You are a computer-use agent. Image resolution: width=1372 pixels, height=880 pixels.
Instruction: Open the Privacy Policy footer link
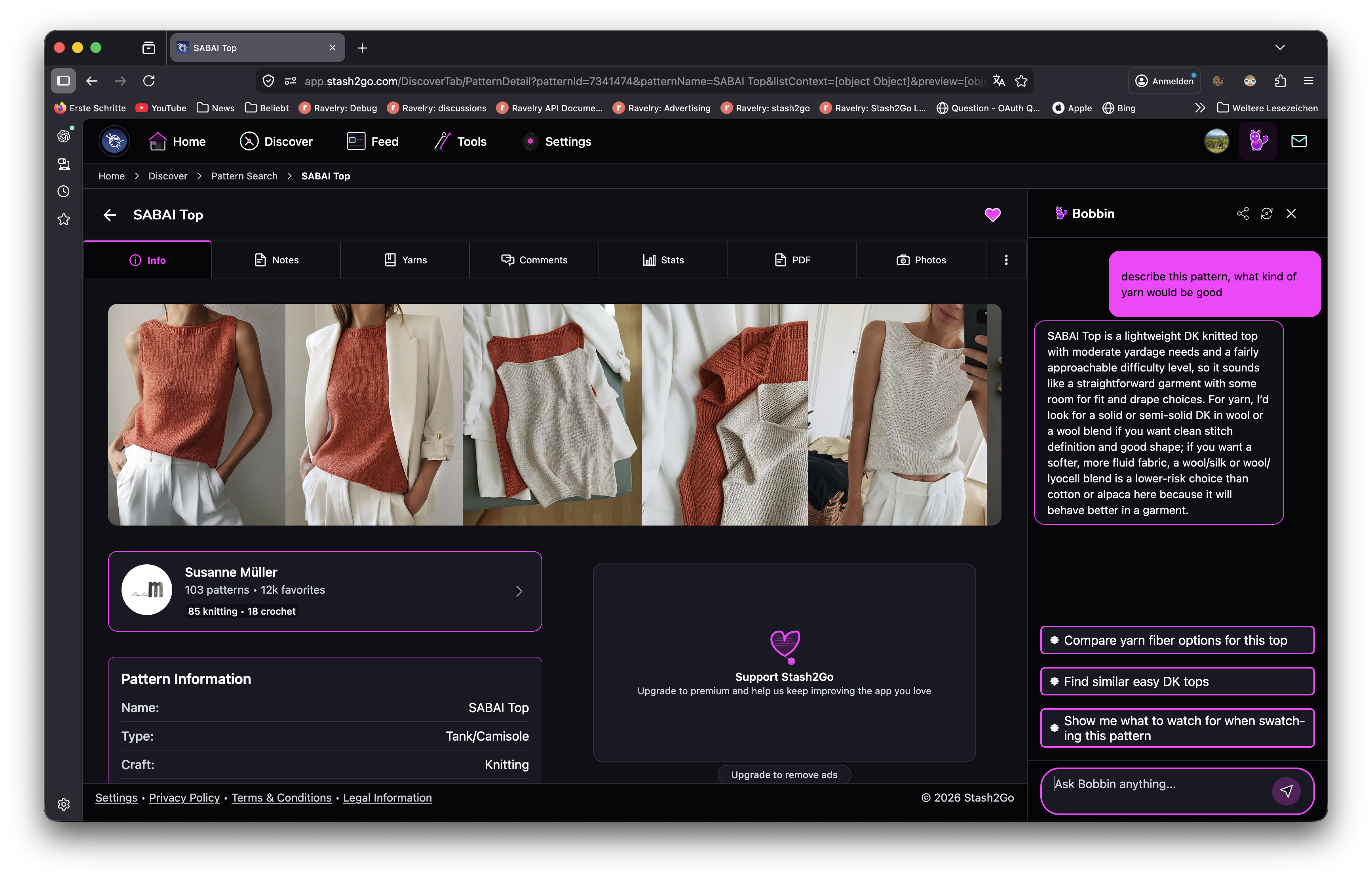coord(184,798)
